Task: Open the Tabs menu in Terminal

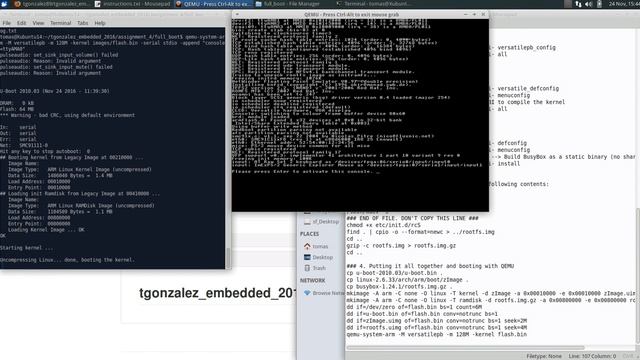Action: tap(82, 23)
